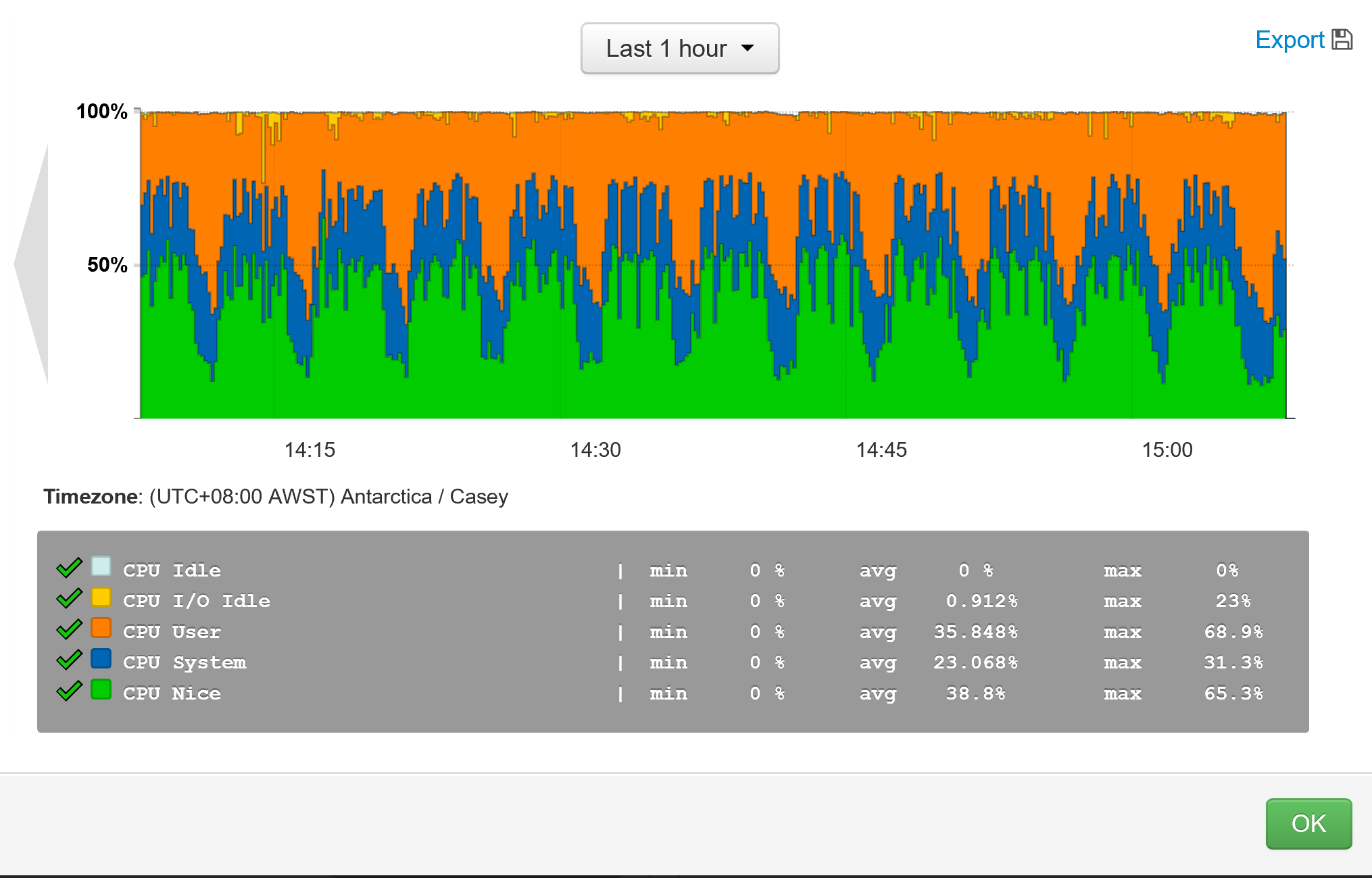Click the orange CPU User swatch

pos(101,628)
